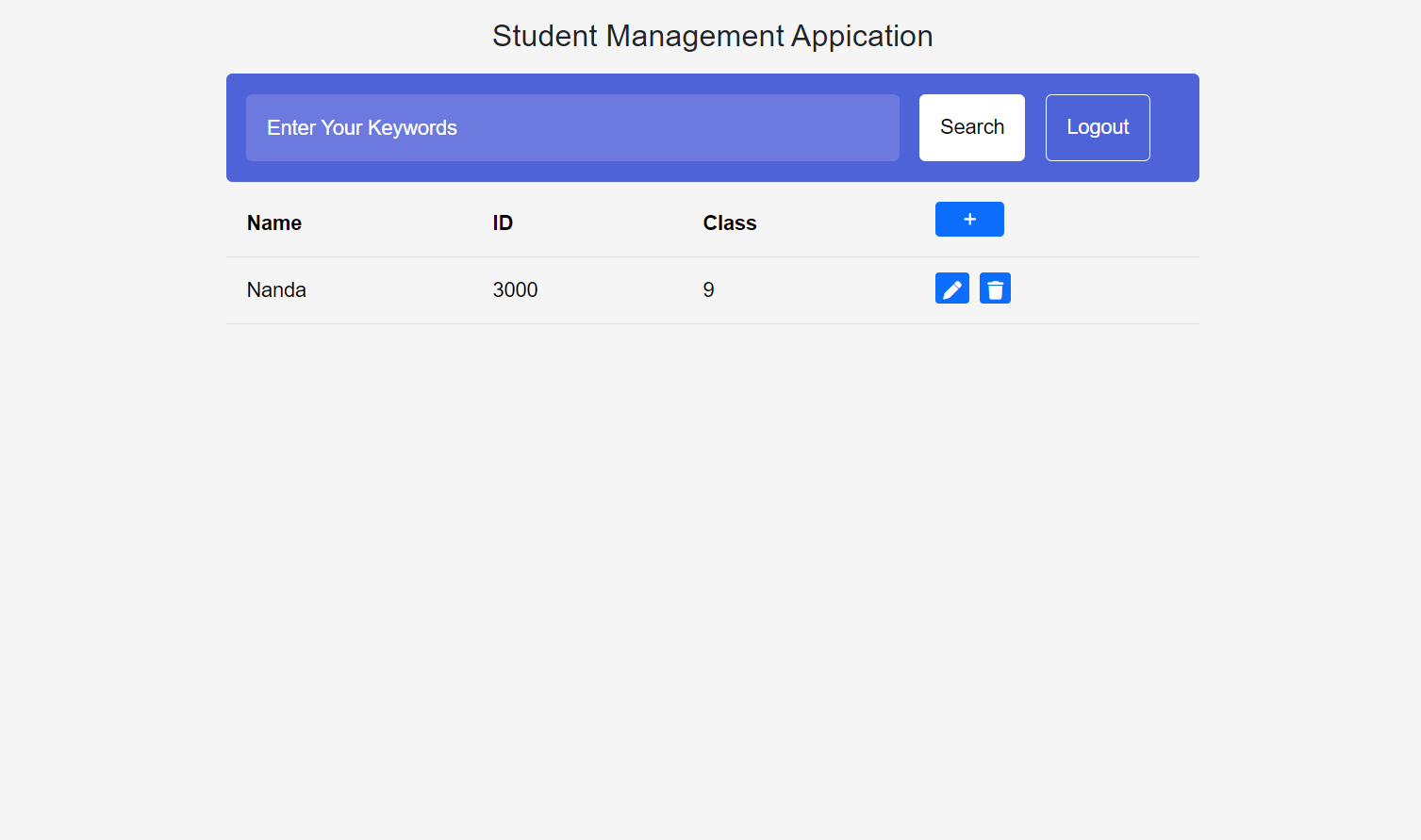This screenshot has height=840, width=1421.
Task: Log out using the Logout button
Action: (x=1097, y=127)
